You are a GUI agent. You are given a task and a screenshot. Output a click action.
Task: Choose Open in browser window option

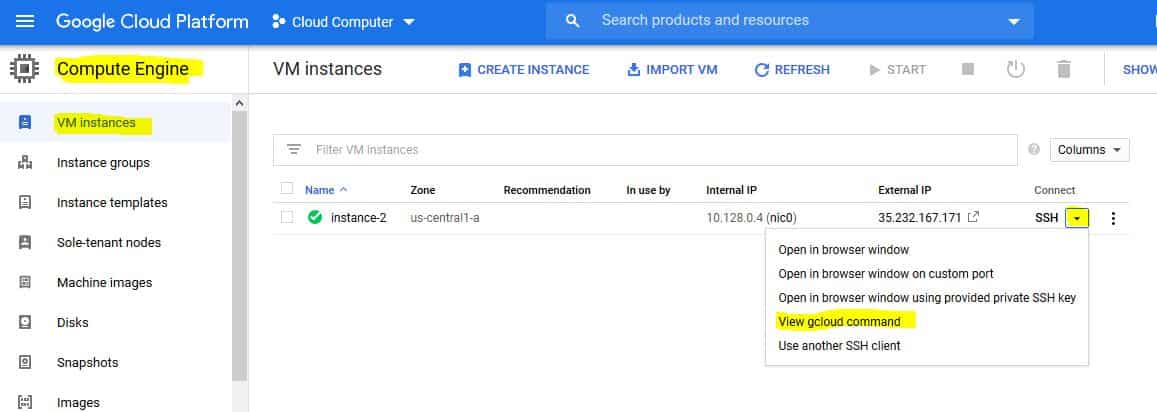pos(843,250)
